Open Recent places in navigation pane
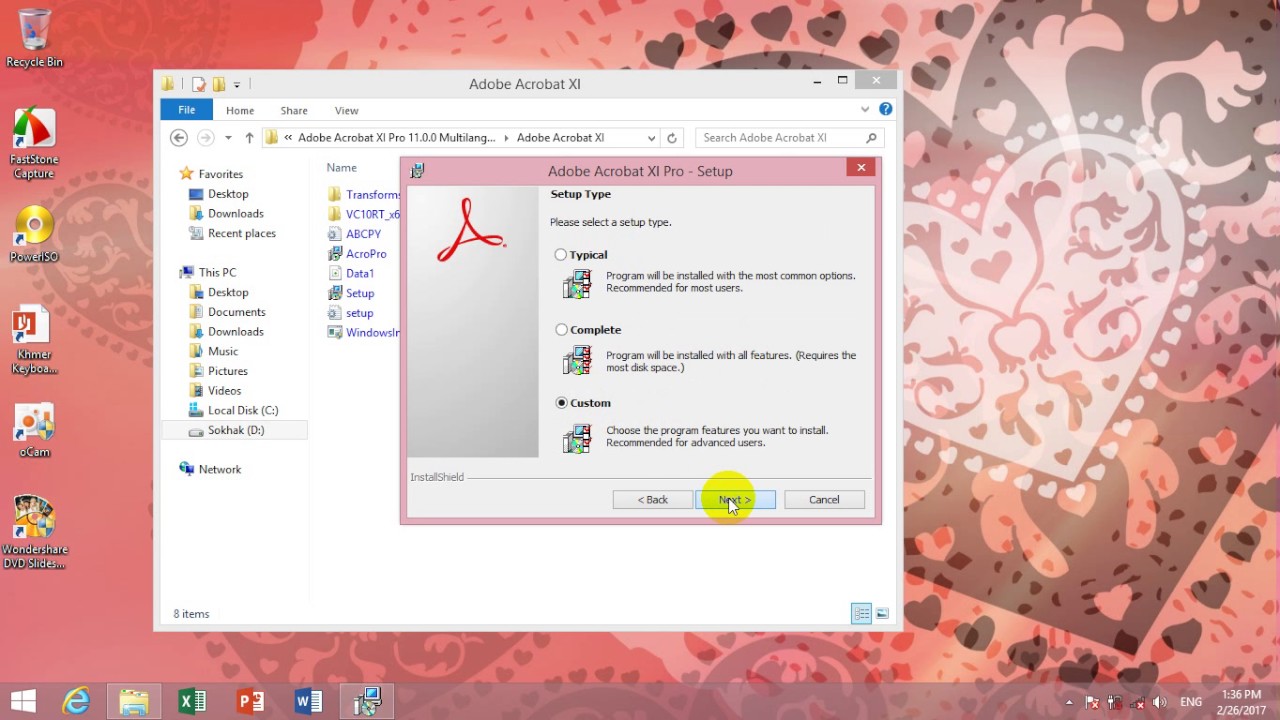 click(242, 233)
